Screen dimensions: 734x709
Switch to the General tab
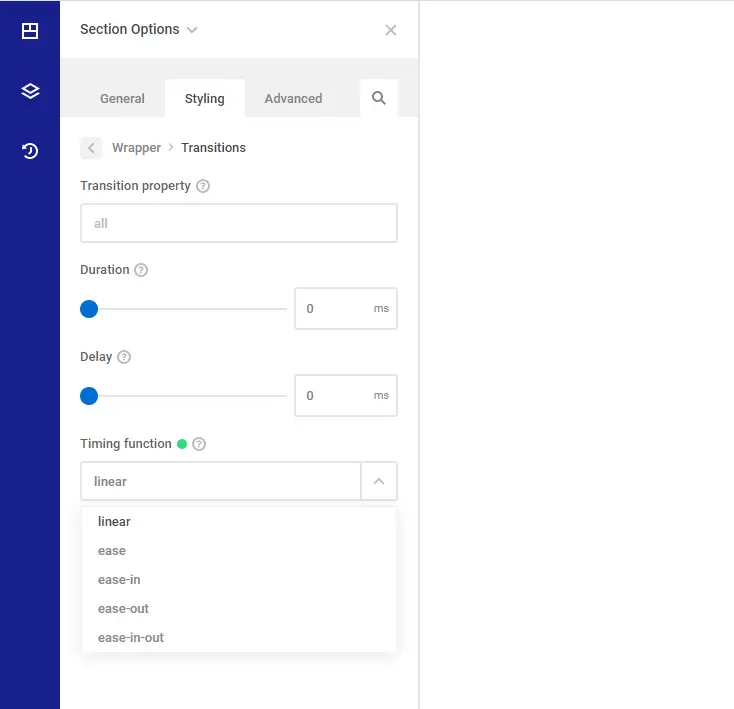point(122,98)
